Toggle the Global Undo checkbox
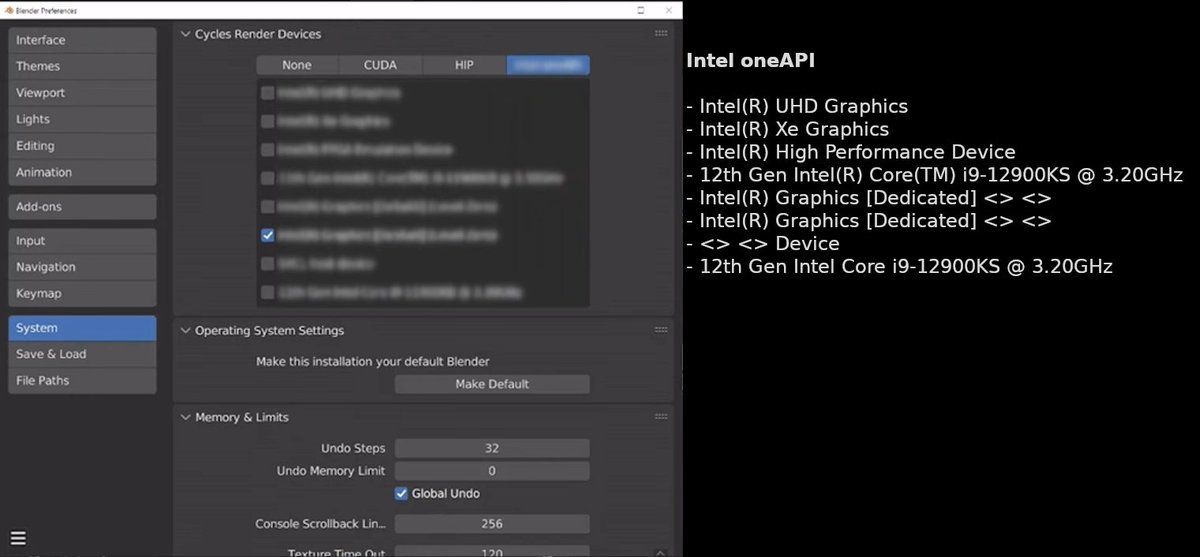The width and height of the screenshot is (1200, 557). pos(401,493)
